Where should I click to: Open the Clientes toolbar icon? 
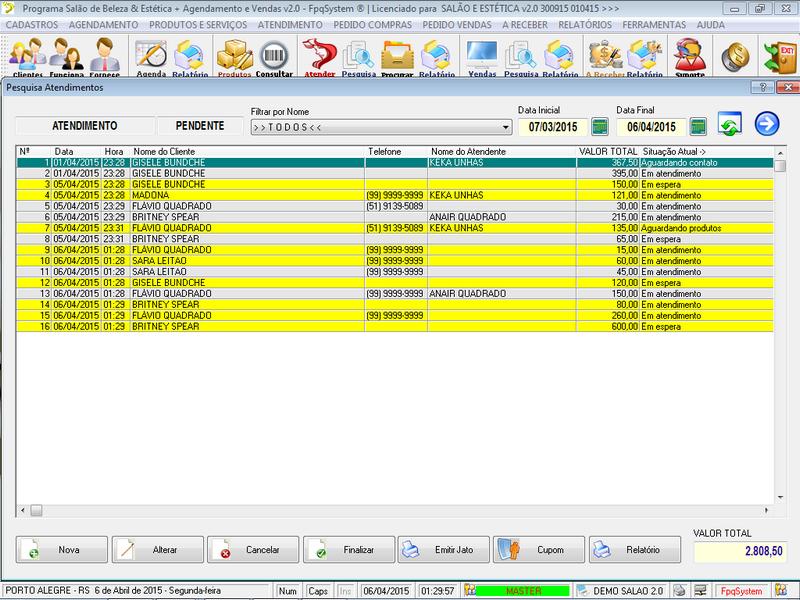(x=27, y=56)
